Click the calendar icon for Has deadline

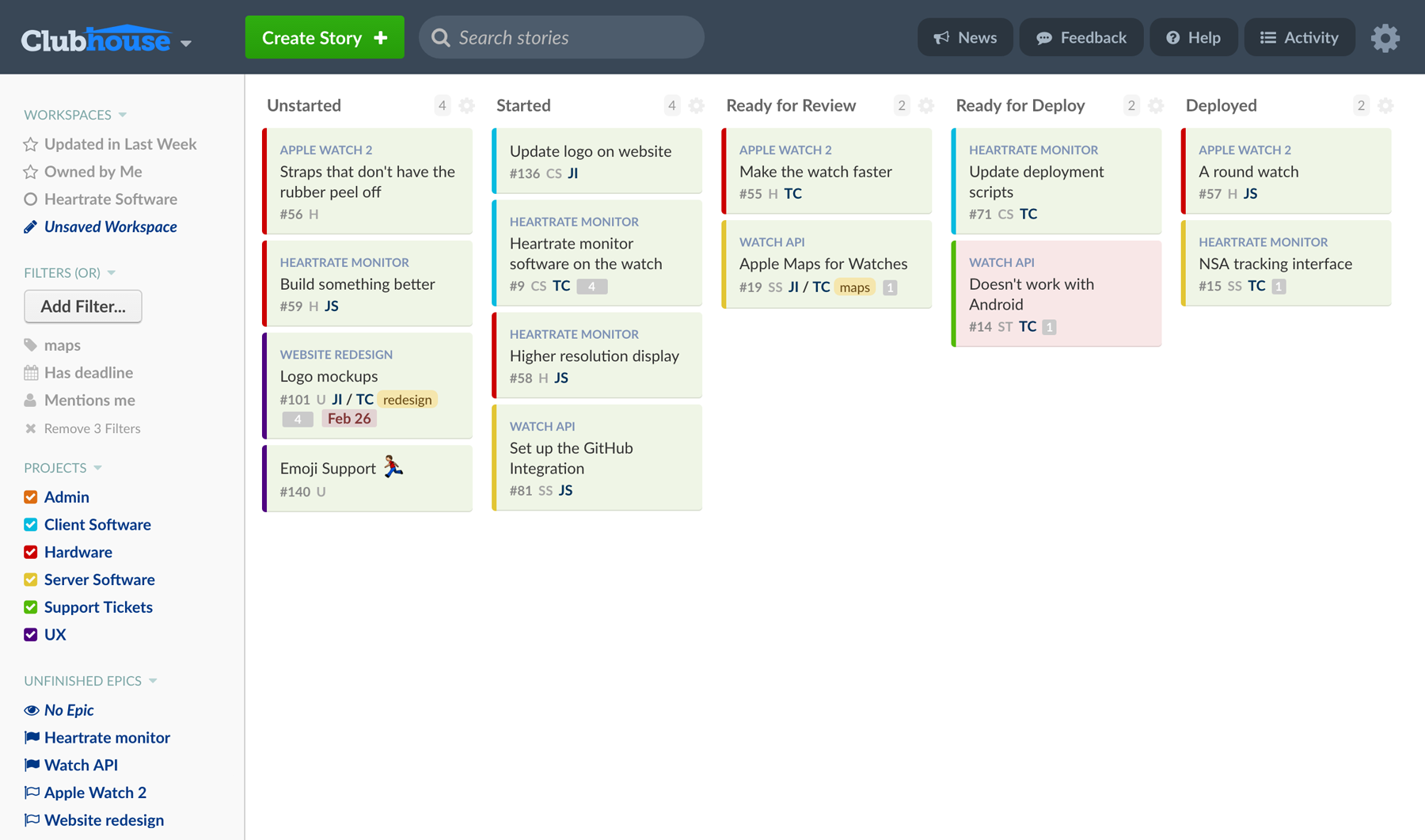[31, 373]
